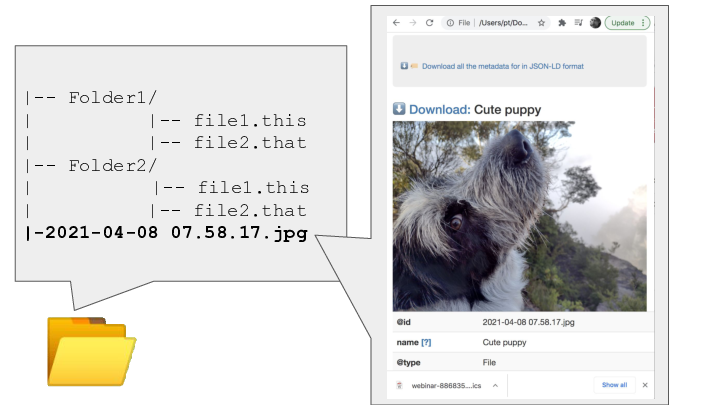
Task: Click the yellow folder icon
Action: [91, 350]
